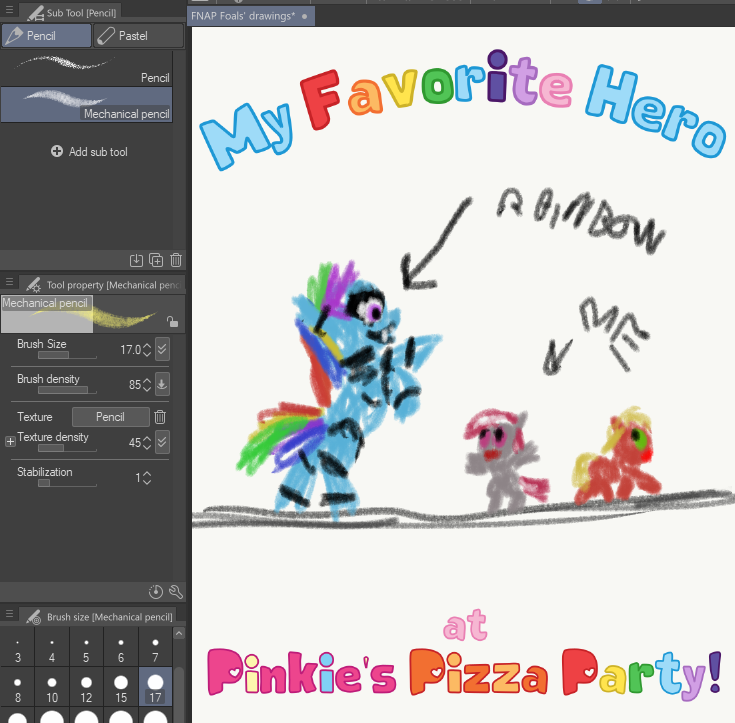Screen dimensions: 735x723
Task: Select brush size preset 6
Action: point(121,649)
